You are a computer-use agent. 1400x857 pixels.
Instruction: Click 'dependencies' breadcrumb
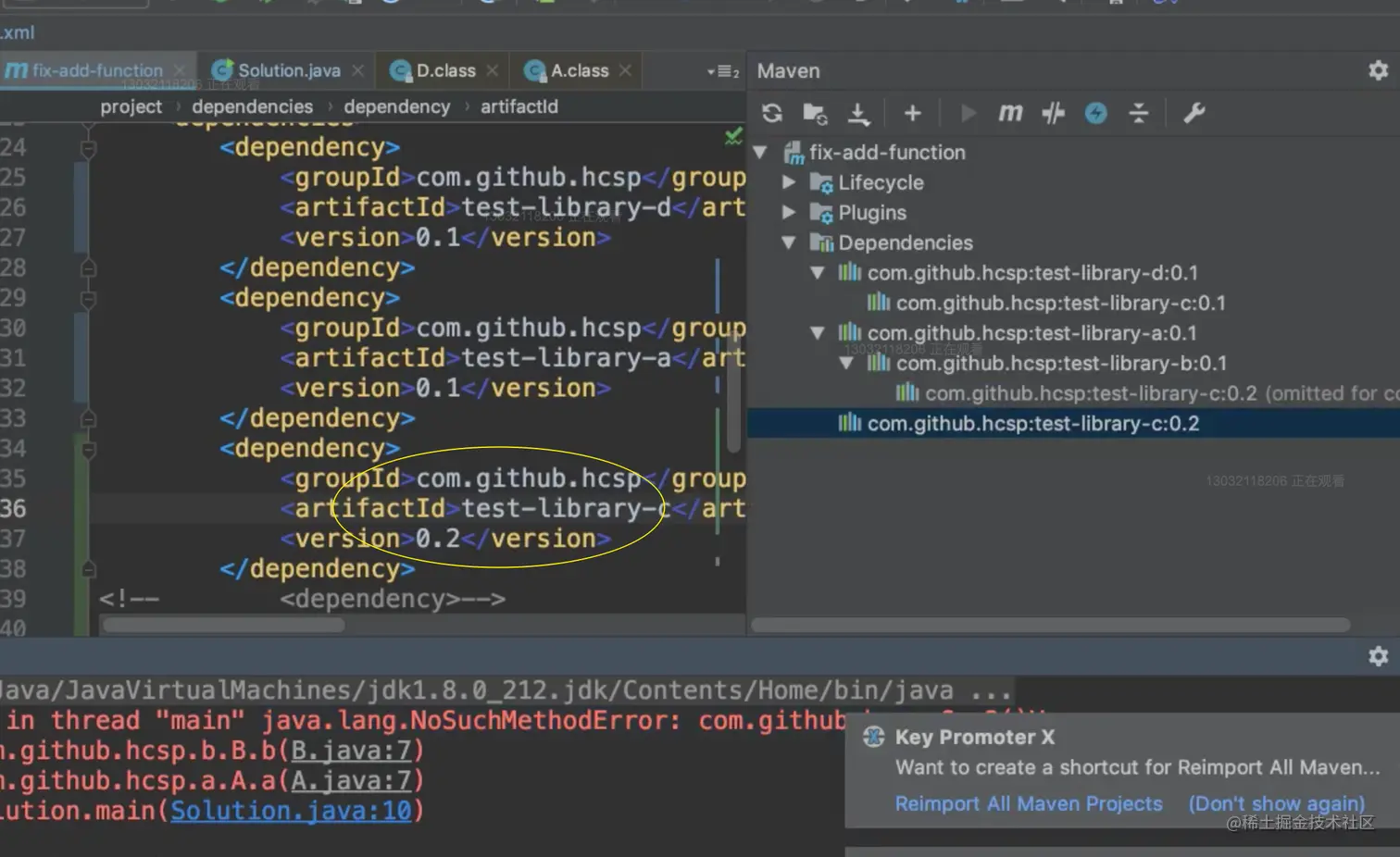(x=252, y=106)
